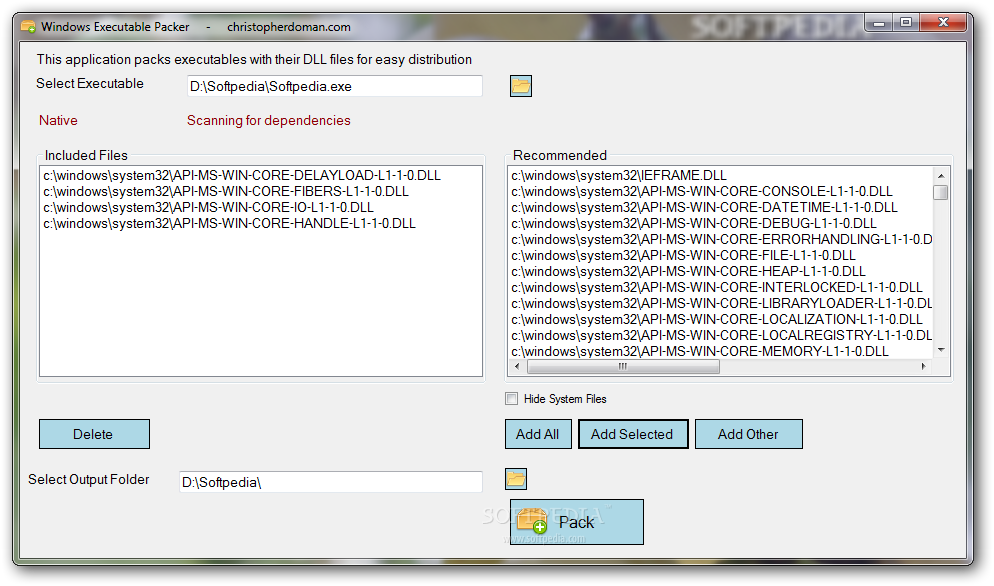Select API-MS-WIN-CORE-IO-L1-1-0.DLL in Included Files
This screenshot has width=994, height=586.
click(208, 207)
